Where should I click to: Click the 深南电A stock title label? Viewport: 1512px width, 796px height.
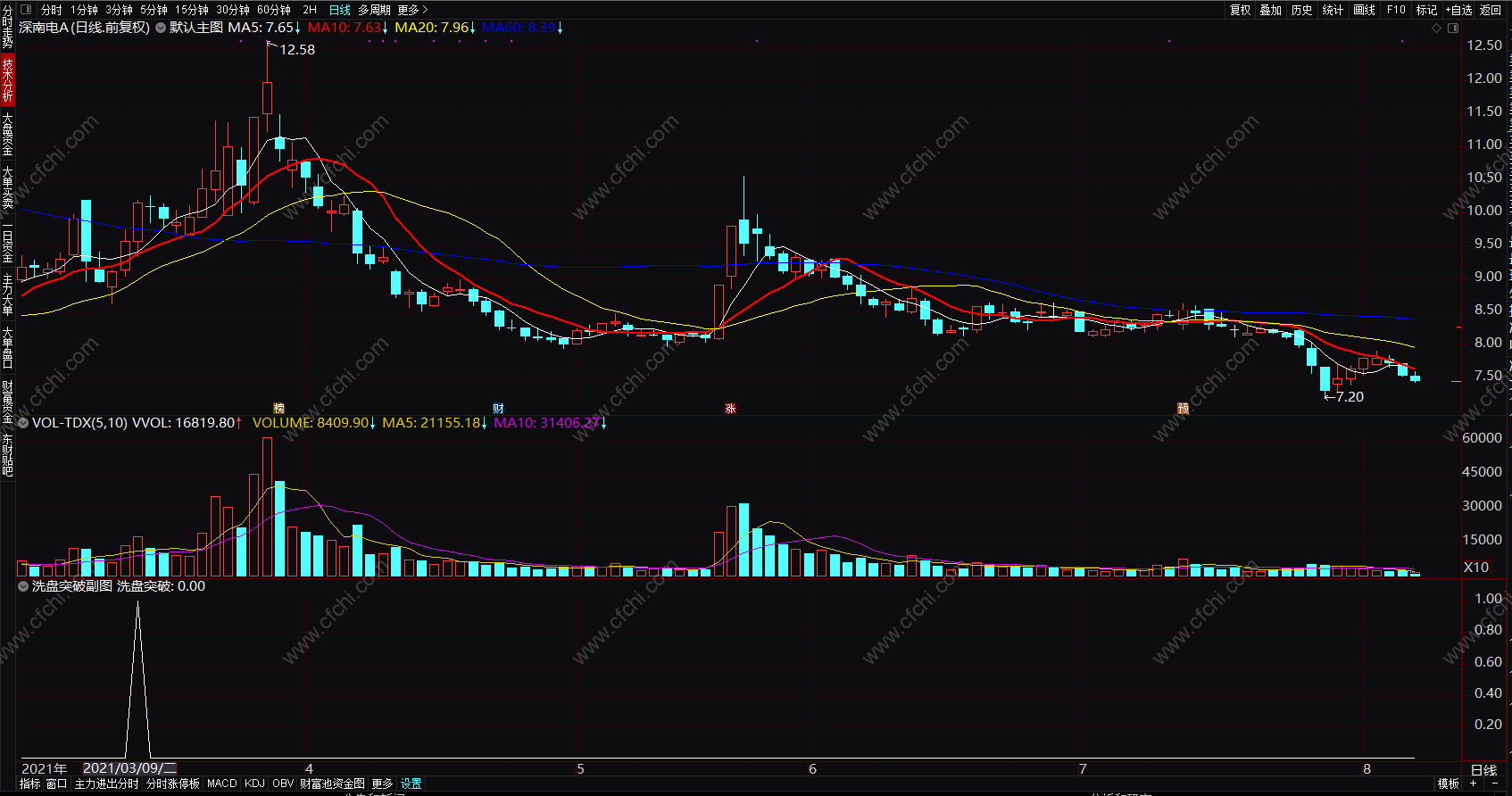85,28
